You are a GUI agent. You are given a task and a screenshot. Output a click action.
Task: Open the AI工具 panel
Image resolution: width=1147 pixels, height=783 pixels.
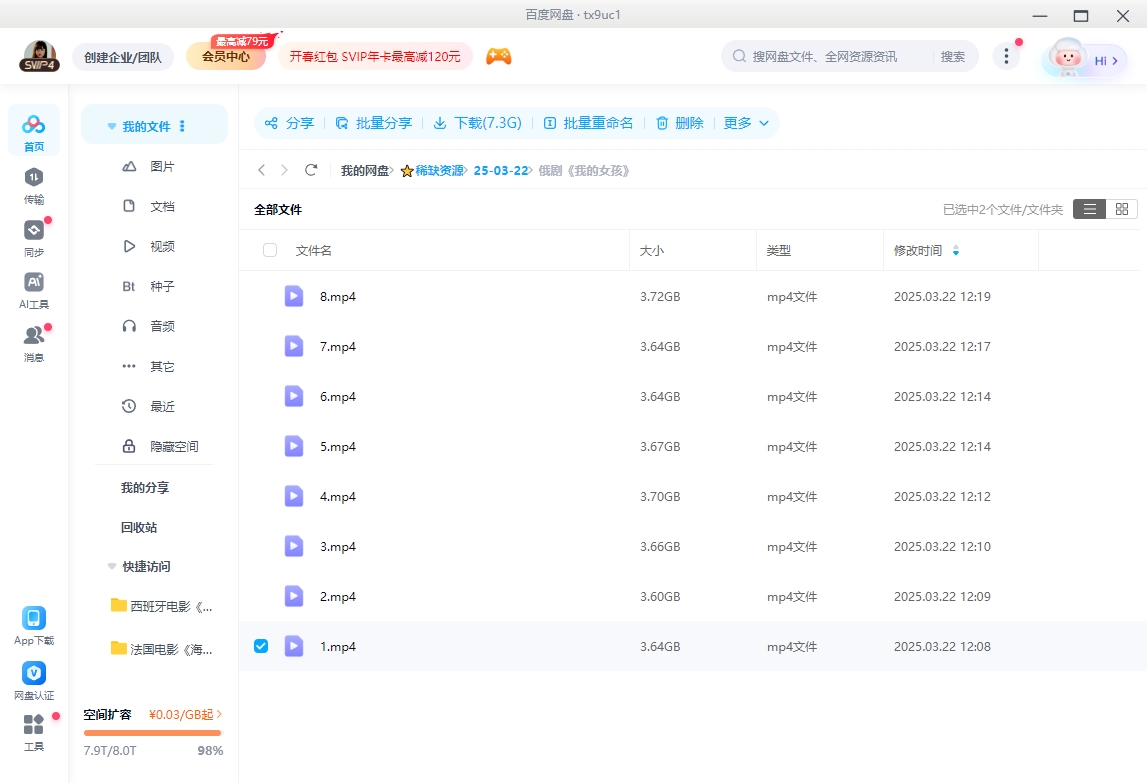pyautogui.click(x=33, y=288)
